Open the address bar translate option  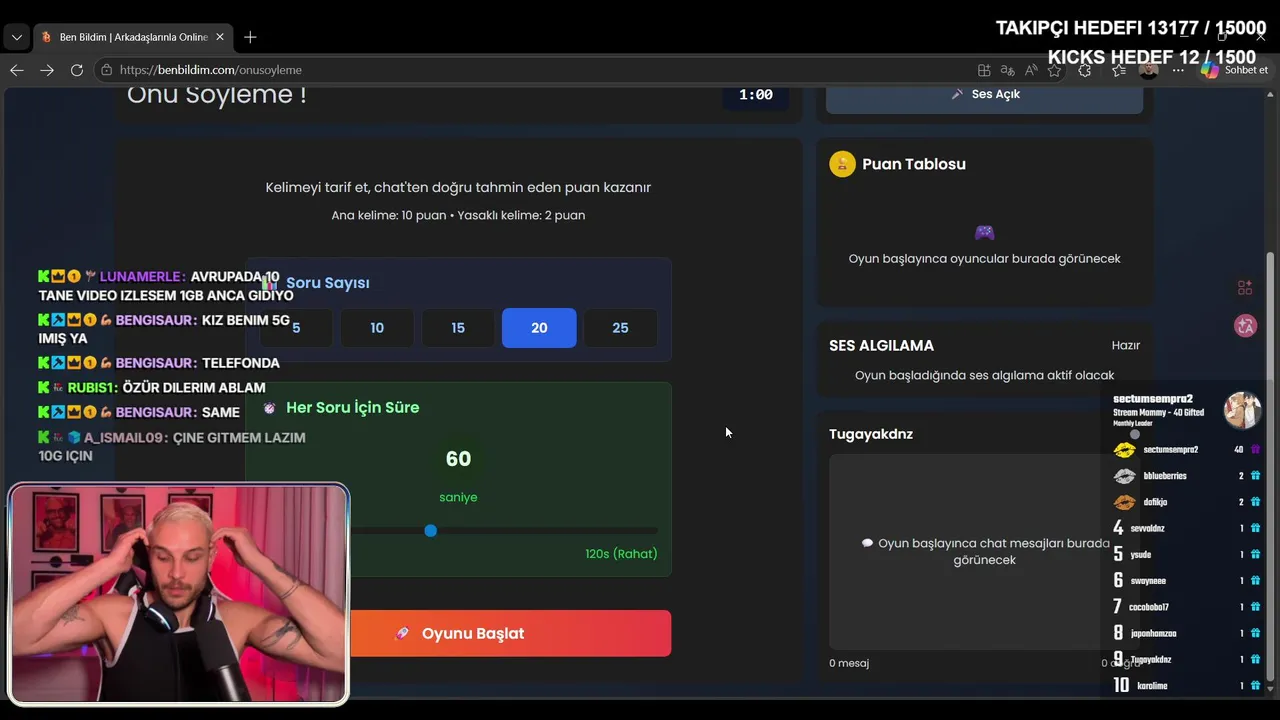point(1007,70)
